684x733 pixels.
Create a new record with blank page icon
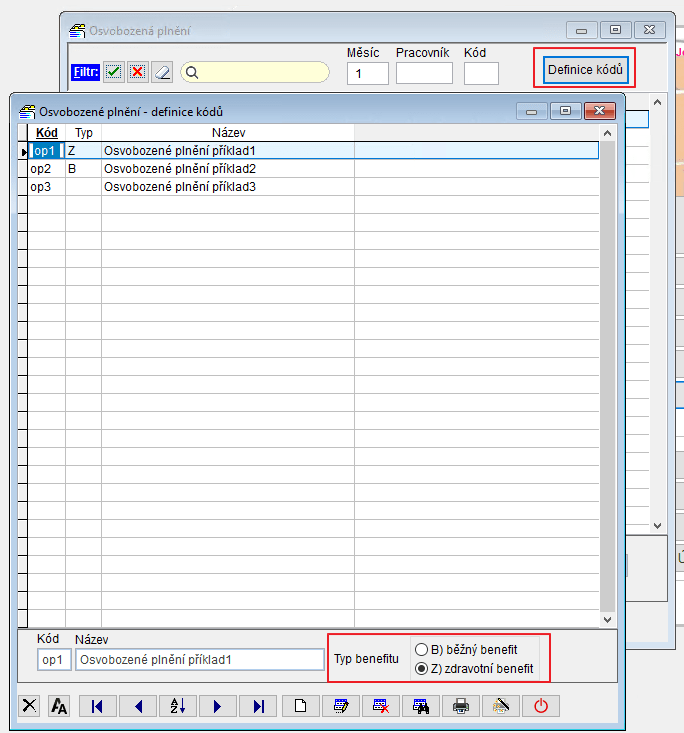[x=301, y=705]
